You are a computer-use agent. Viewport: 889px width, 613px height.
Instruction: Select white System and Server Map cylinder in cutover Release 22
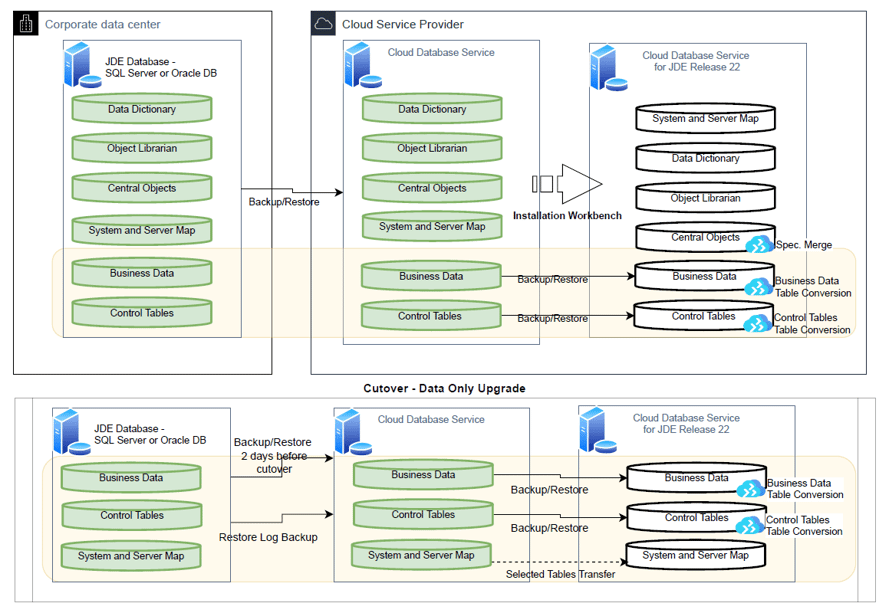point(696,555)
